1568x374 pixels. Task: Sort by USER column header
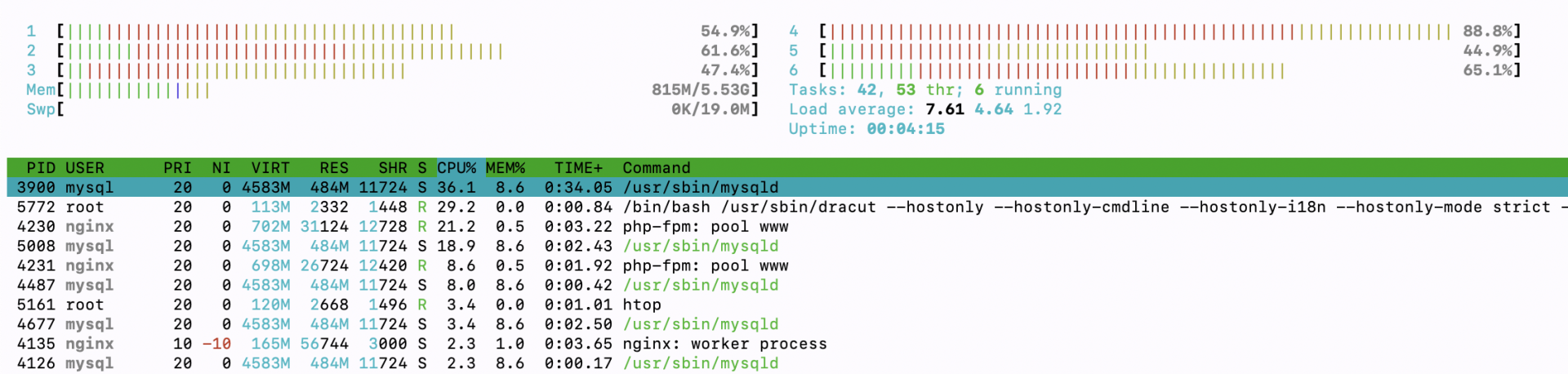(x=85, y=167)
